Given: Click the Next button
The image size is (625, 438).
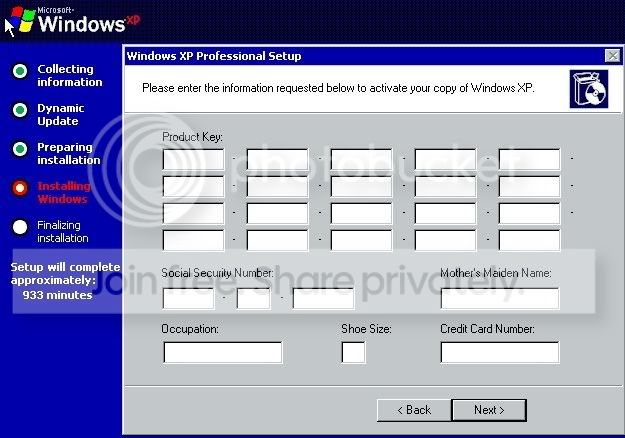Looking at the screenshot, I should tap(489, 410).
